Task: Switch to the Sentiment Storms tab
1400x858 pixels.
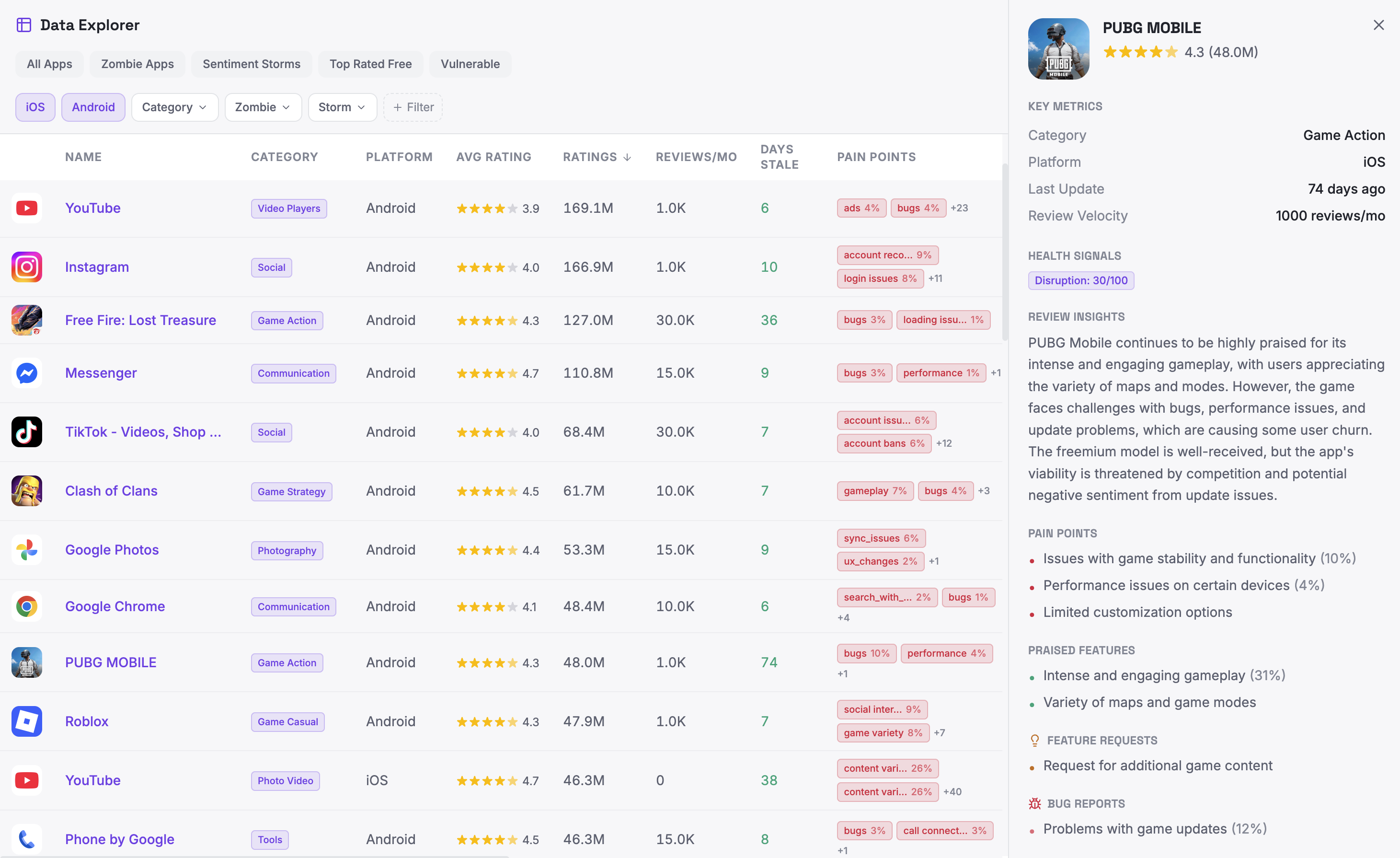Action: [251, 64]
